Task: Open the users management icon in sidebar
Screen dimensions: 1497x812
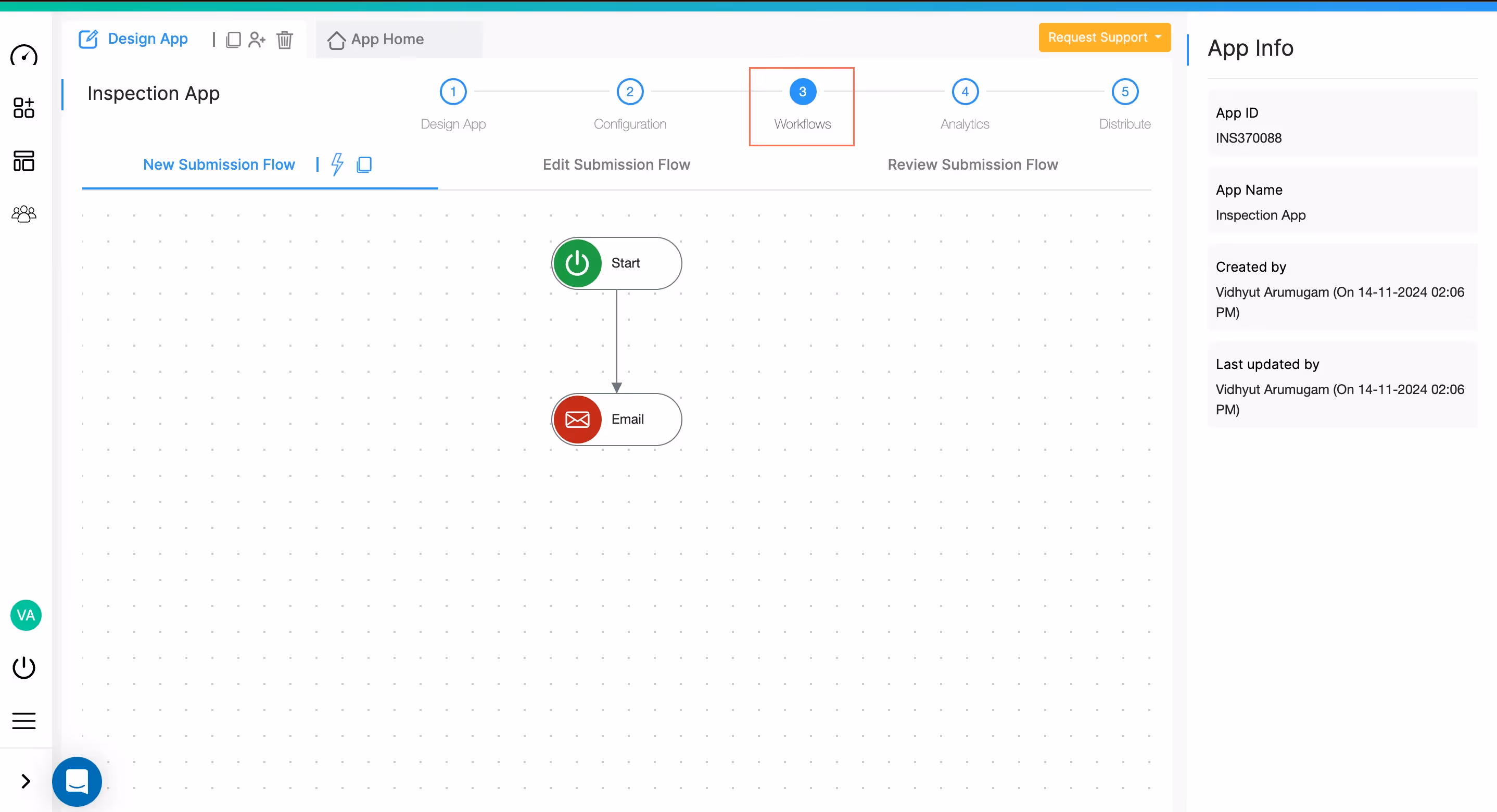Action: coord(24,213)
